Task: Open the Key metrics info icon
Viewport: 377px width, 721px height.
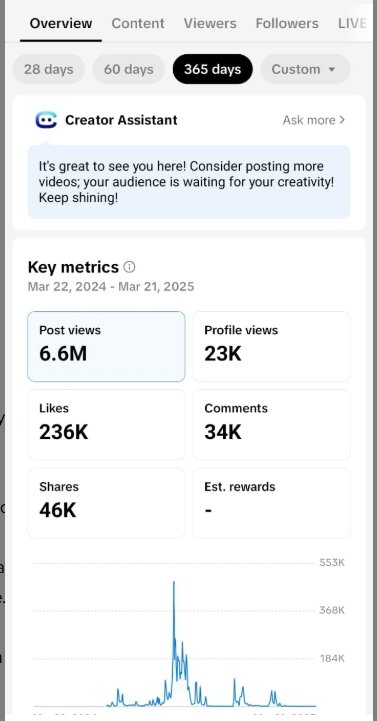Action: tap(130, 267)
